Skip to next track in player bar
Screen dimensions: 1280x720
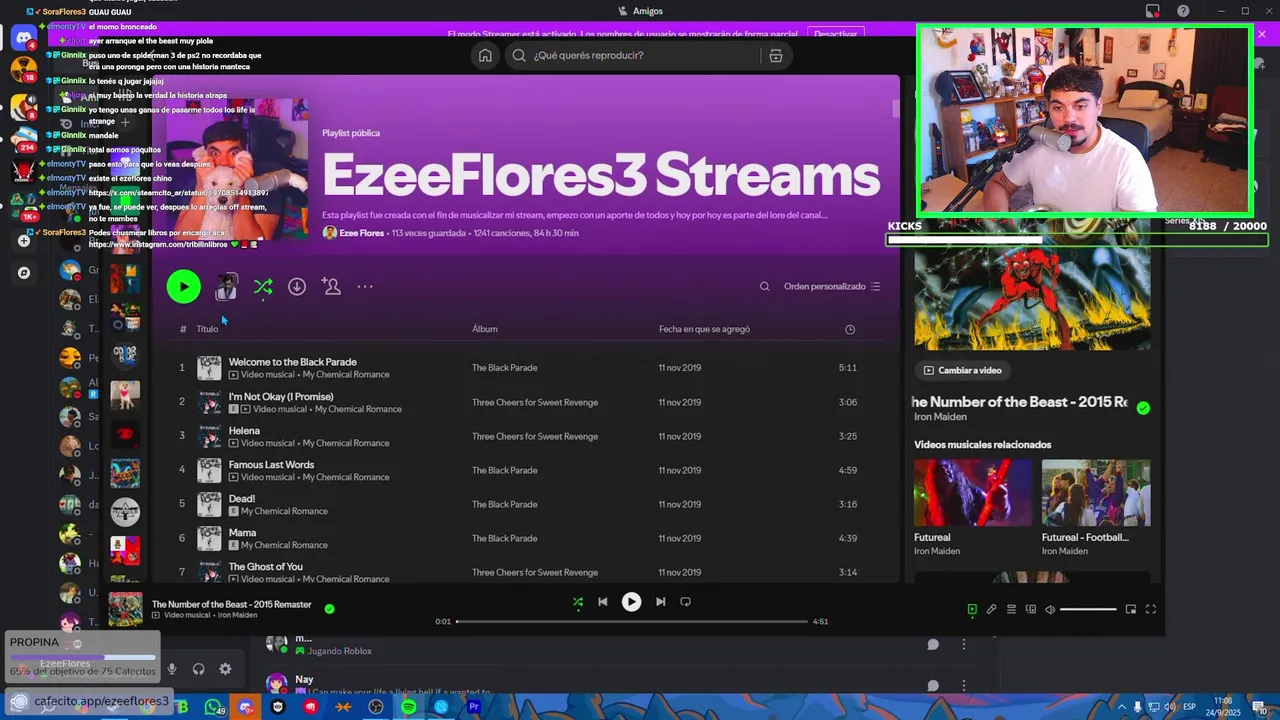660,602
